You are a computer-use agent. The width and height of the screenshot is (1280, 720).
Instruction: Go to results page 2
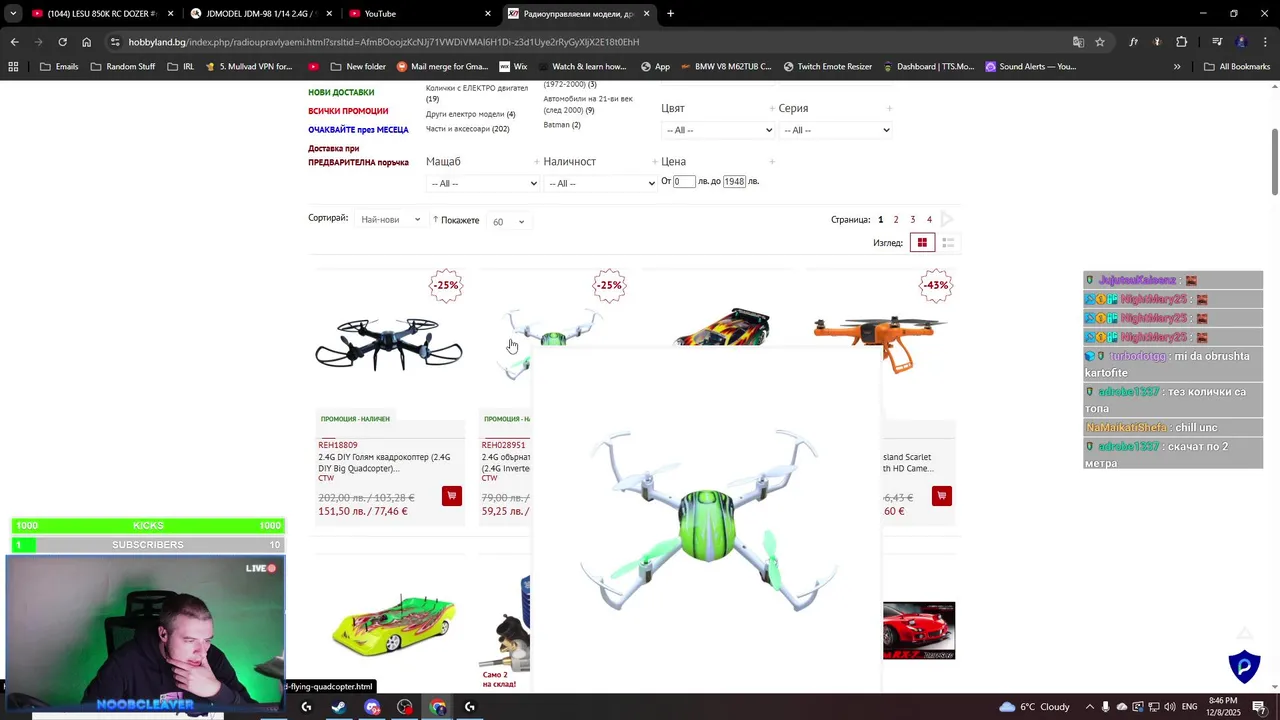point(896,220)
